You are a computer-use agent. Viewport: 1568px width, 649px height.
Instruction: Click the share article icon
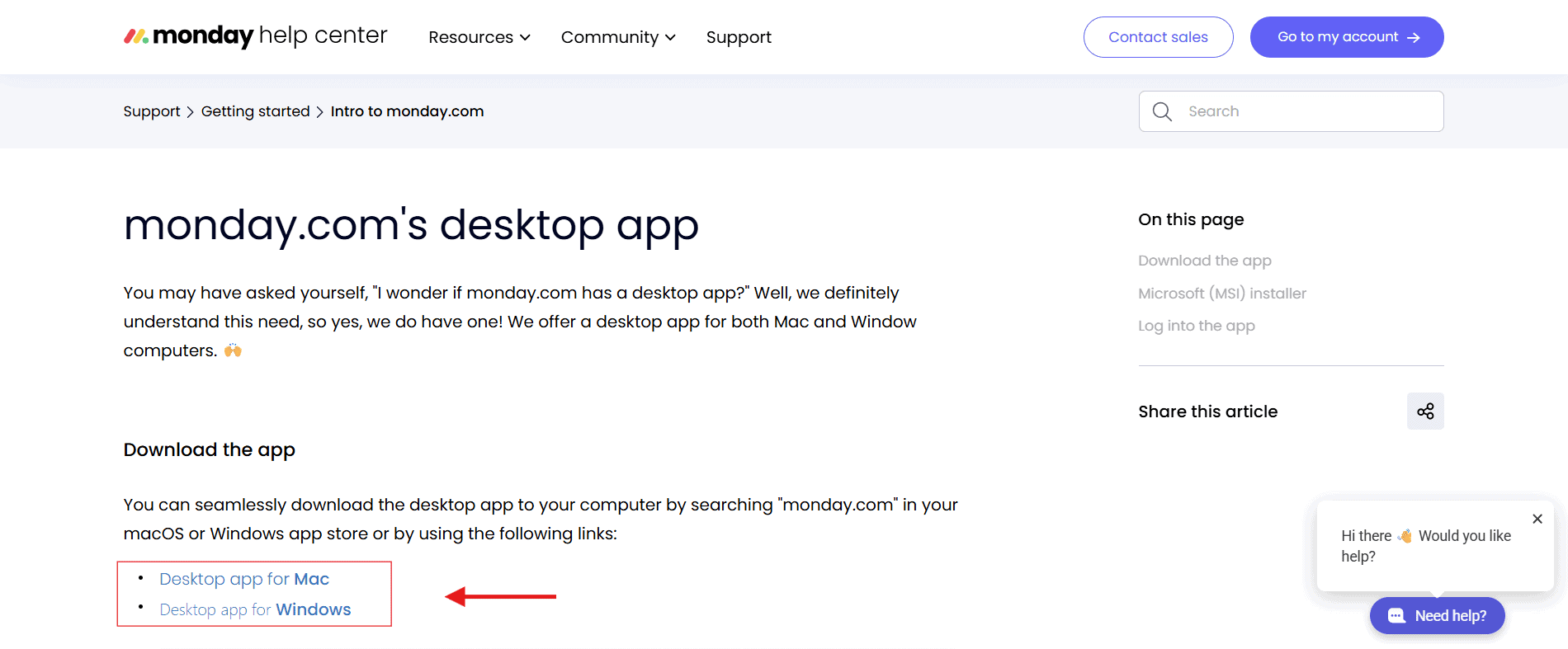point(1425,411)
